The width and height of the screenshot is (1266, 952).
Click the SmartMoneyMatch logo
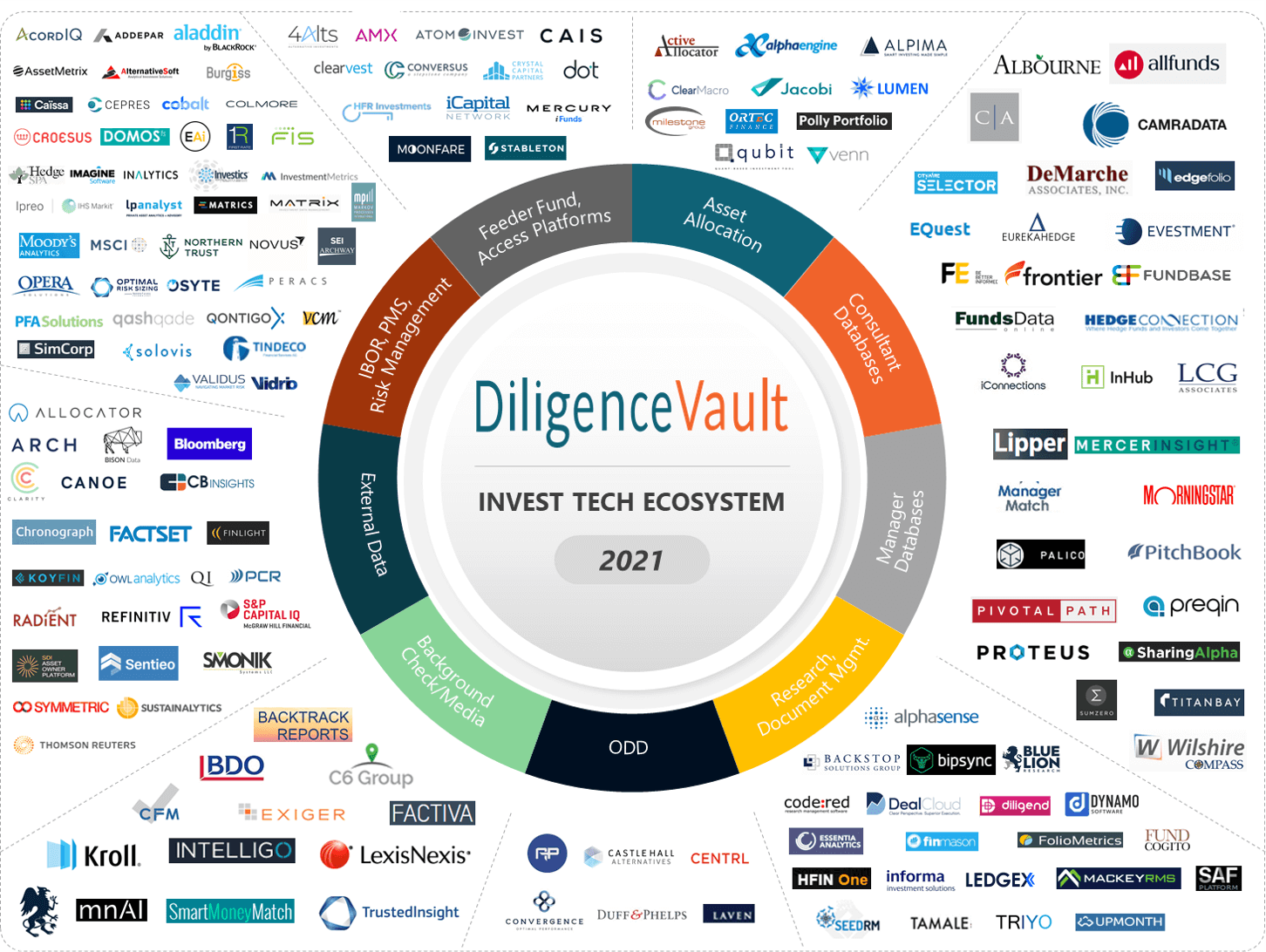tap(230, 912)
